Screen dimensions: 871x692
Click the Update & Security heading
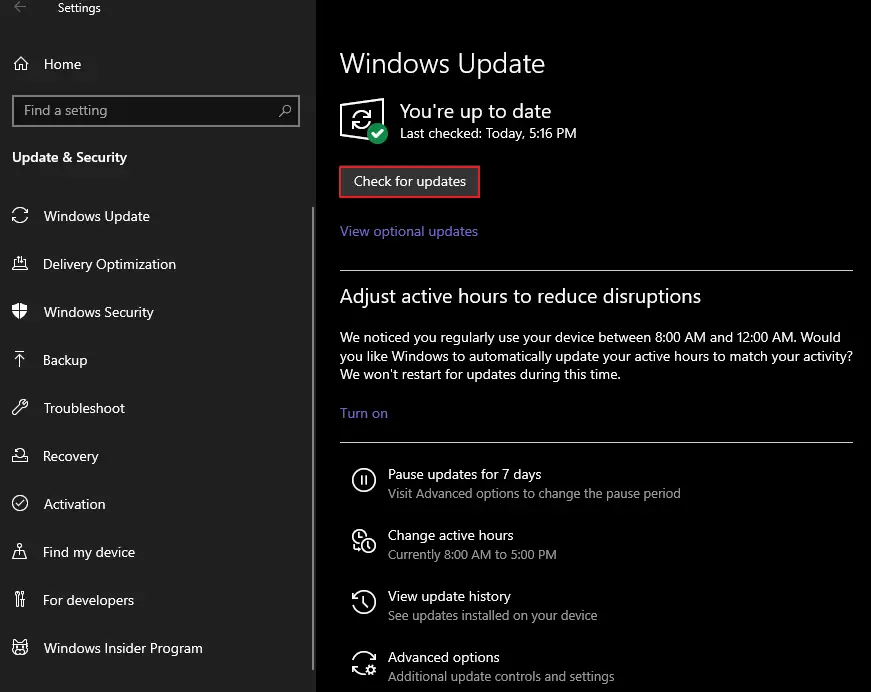coord(69,158)
